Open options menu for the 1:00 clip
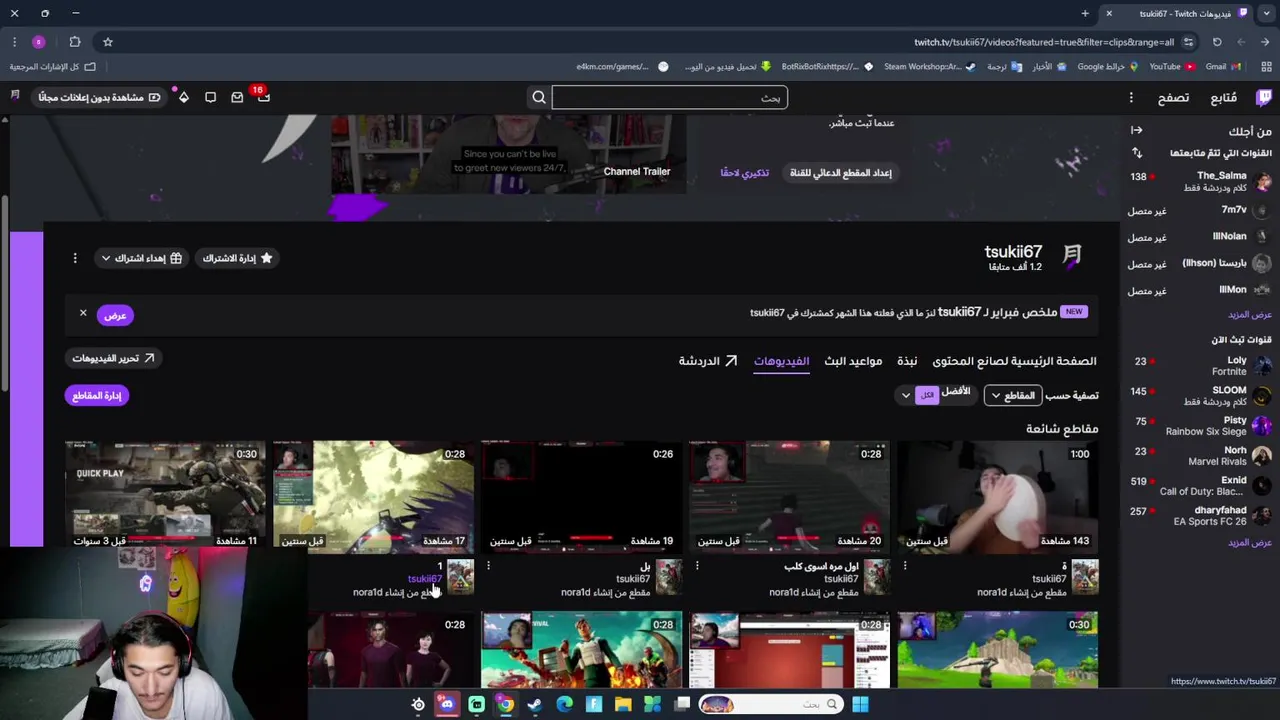Image resolution: width=1280 pixels, height=720 pixels. (905, 566)
